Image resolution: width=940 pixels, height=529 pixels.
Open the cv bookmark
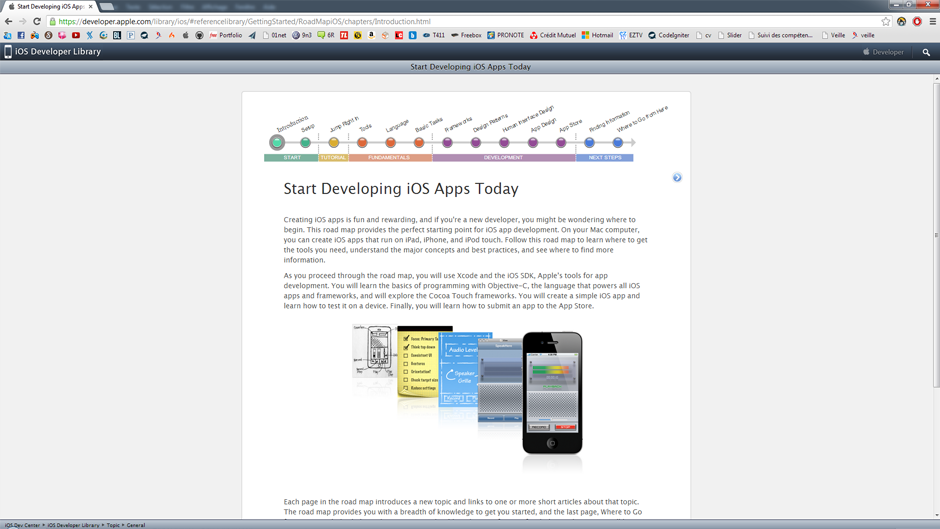[x=704, y=35]
